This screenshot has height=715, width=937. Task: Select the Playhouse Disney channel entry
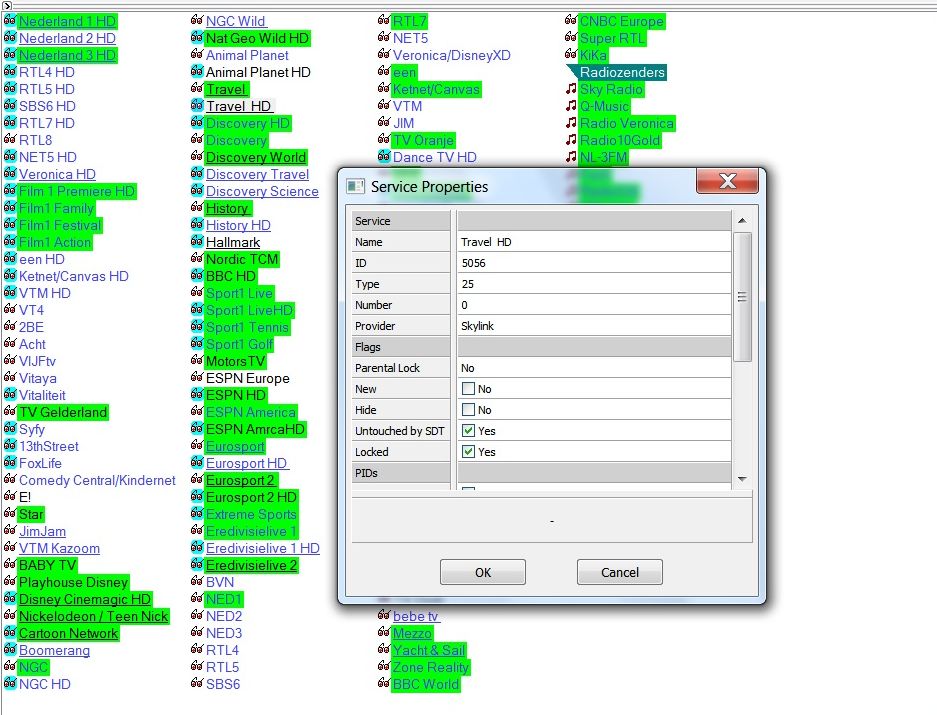point(74,582)
